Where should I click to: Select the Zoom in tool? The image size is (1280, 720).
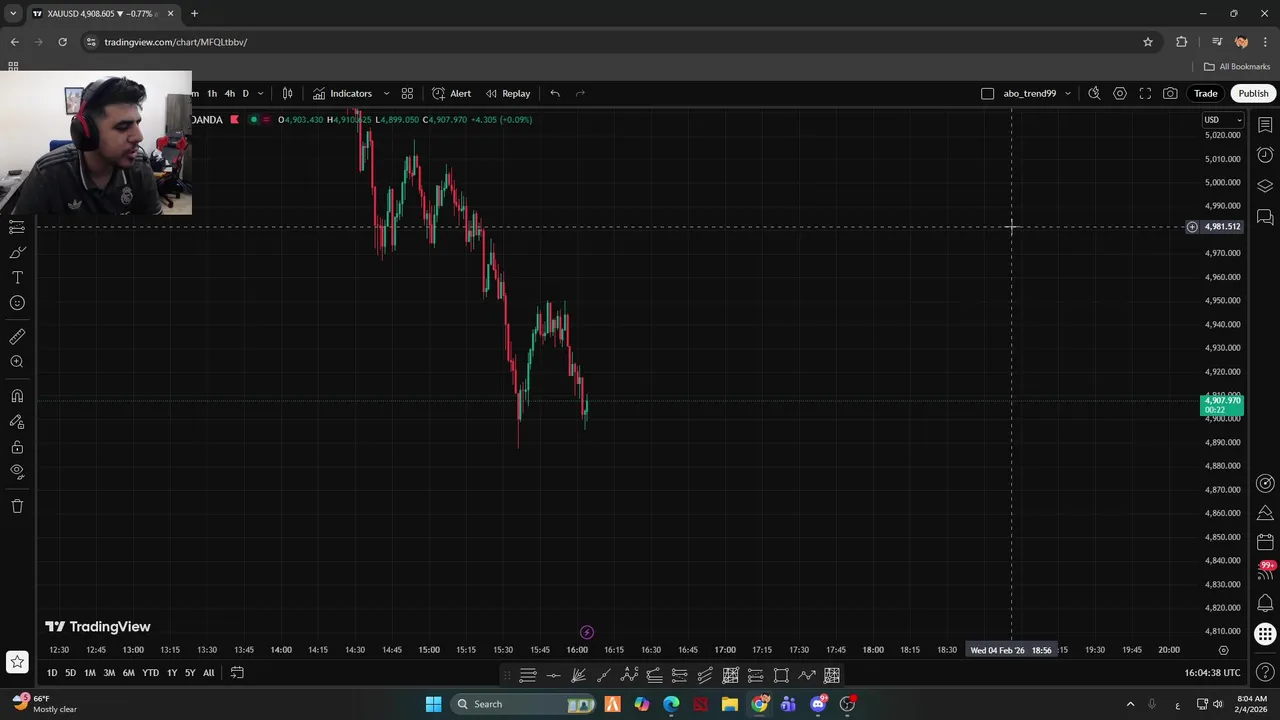[x=17, y=362]
